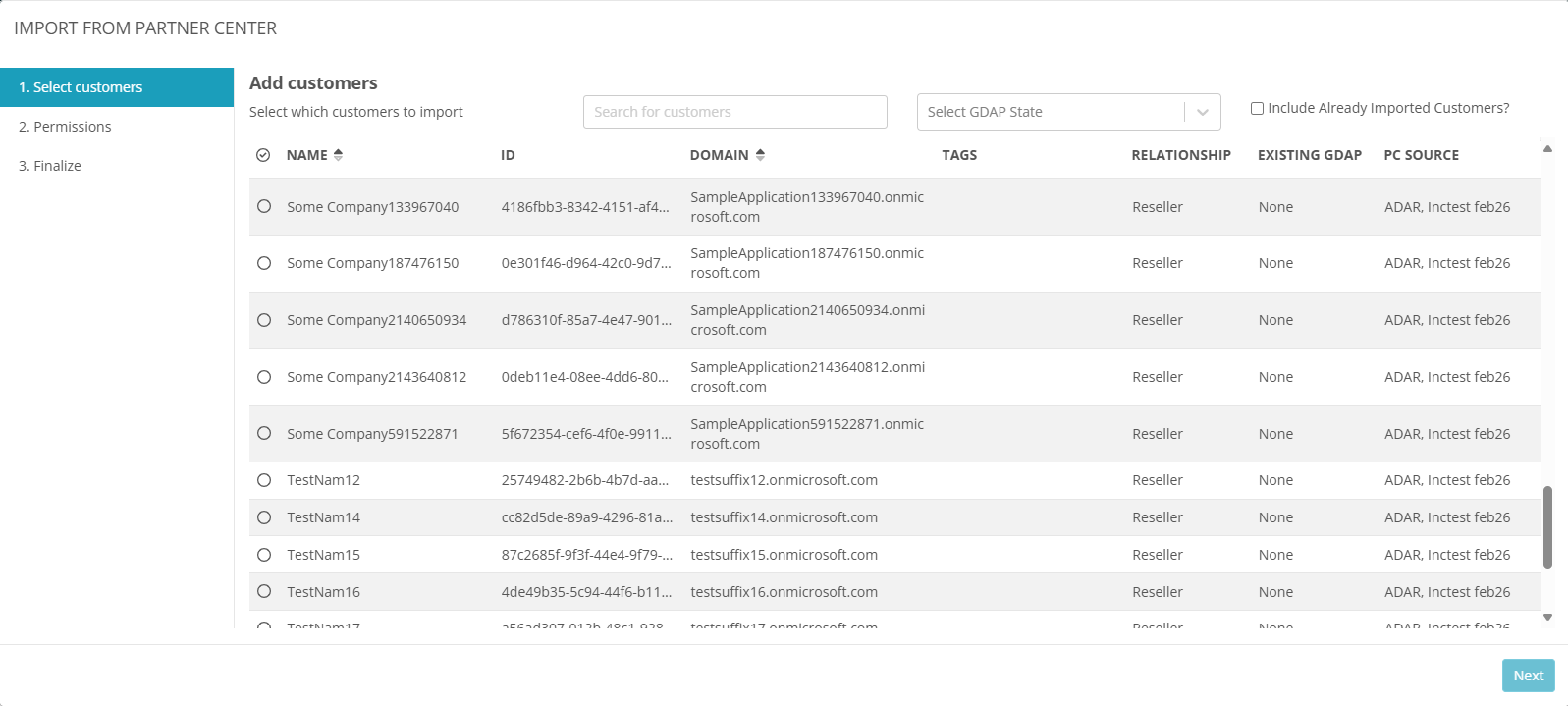Select the TestNam16 customer radio
This screenshot has height=706, width=1568.
click(x=264, y=591)
